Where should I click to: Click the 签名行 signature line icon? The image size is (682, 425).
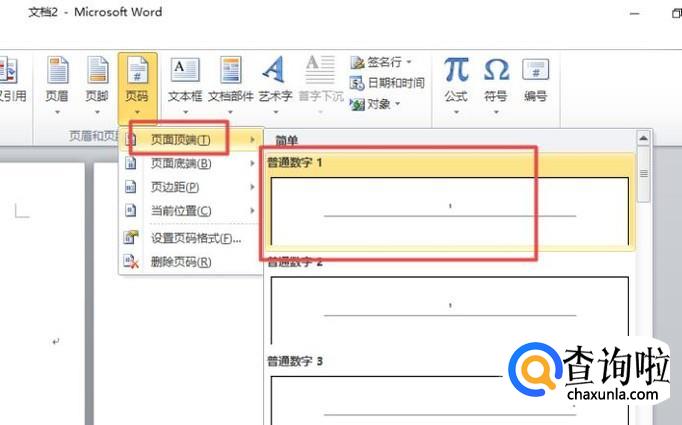click(357, 63)
